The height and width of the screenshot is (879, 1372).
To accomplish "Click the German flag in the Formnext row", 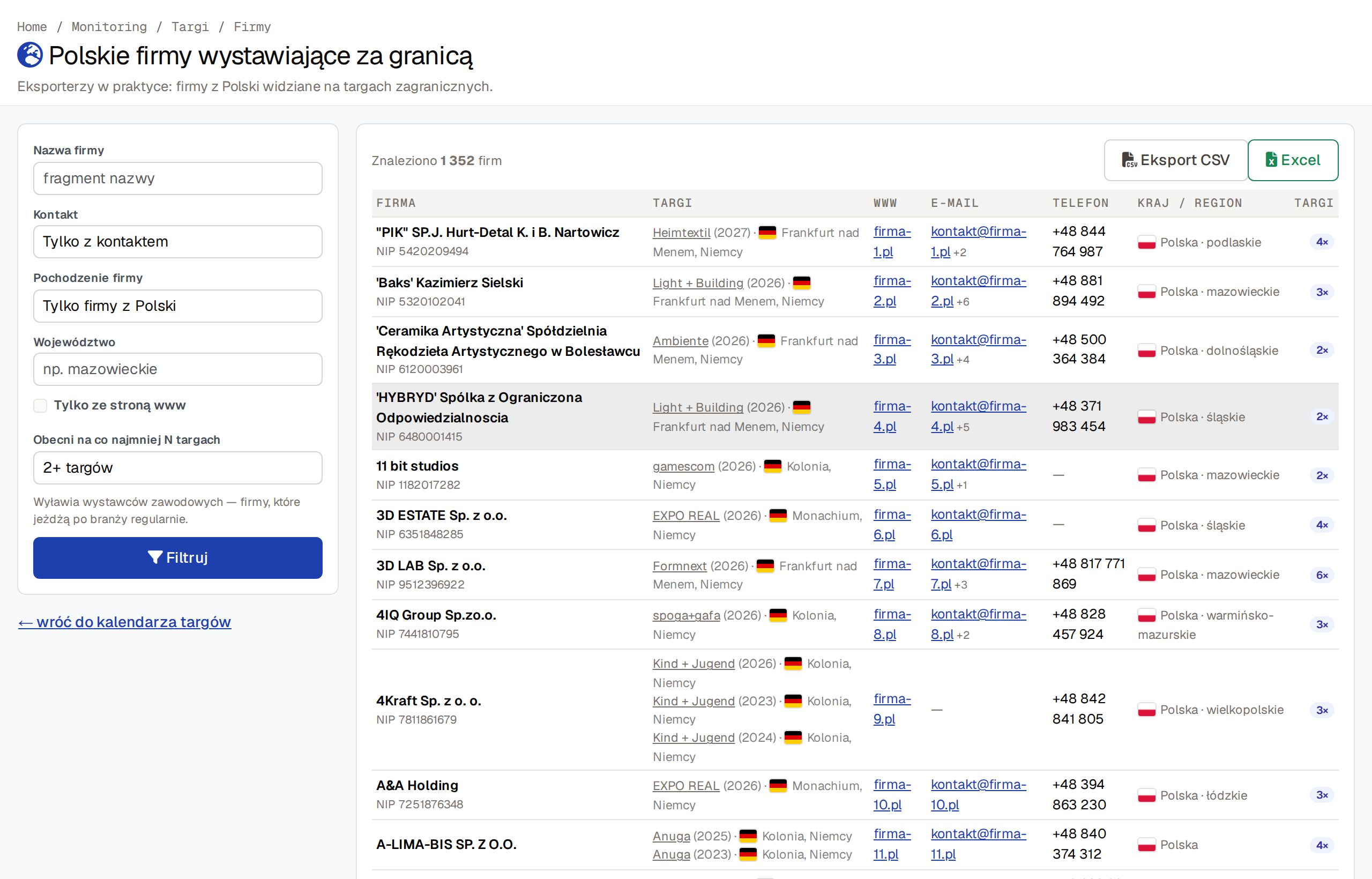I will click(765, 566).
